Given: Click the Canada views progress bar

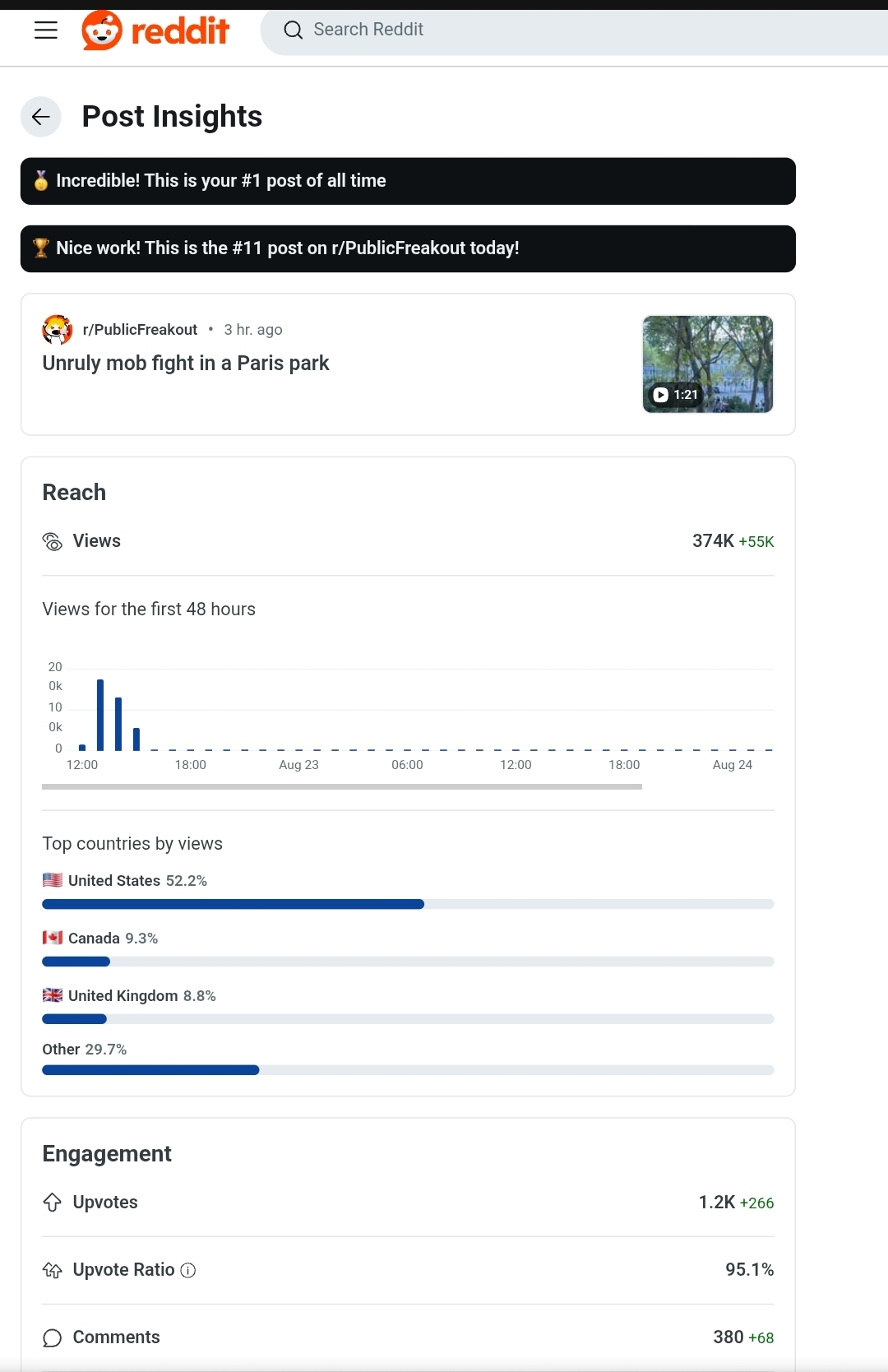Looking at the screenshot, I should (x=408, y=962).
